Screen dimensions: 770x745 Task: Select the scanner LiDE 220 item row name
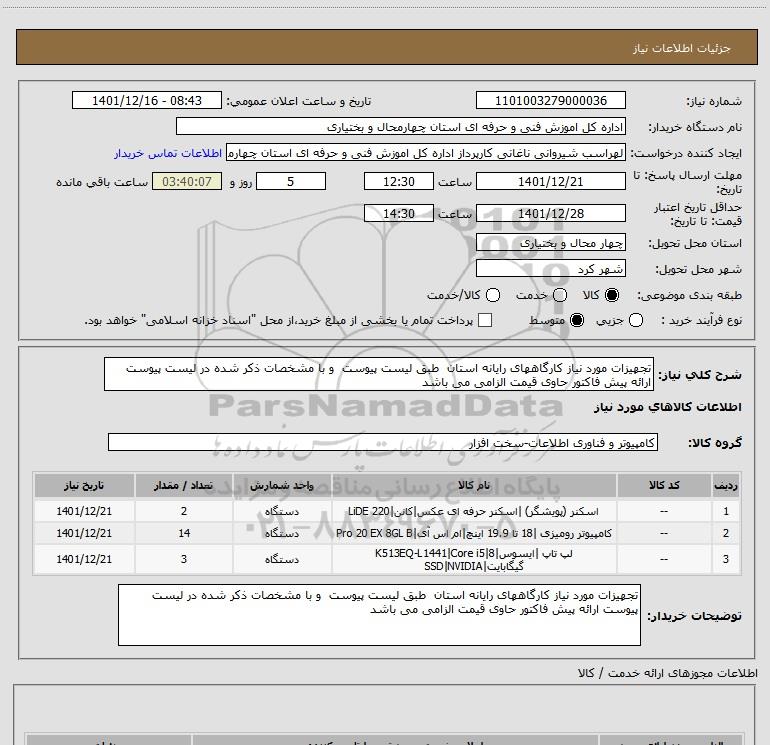473,511
